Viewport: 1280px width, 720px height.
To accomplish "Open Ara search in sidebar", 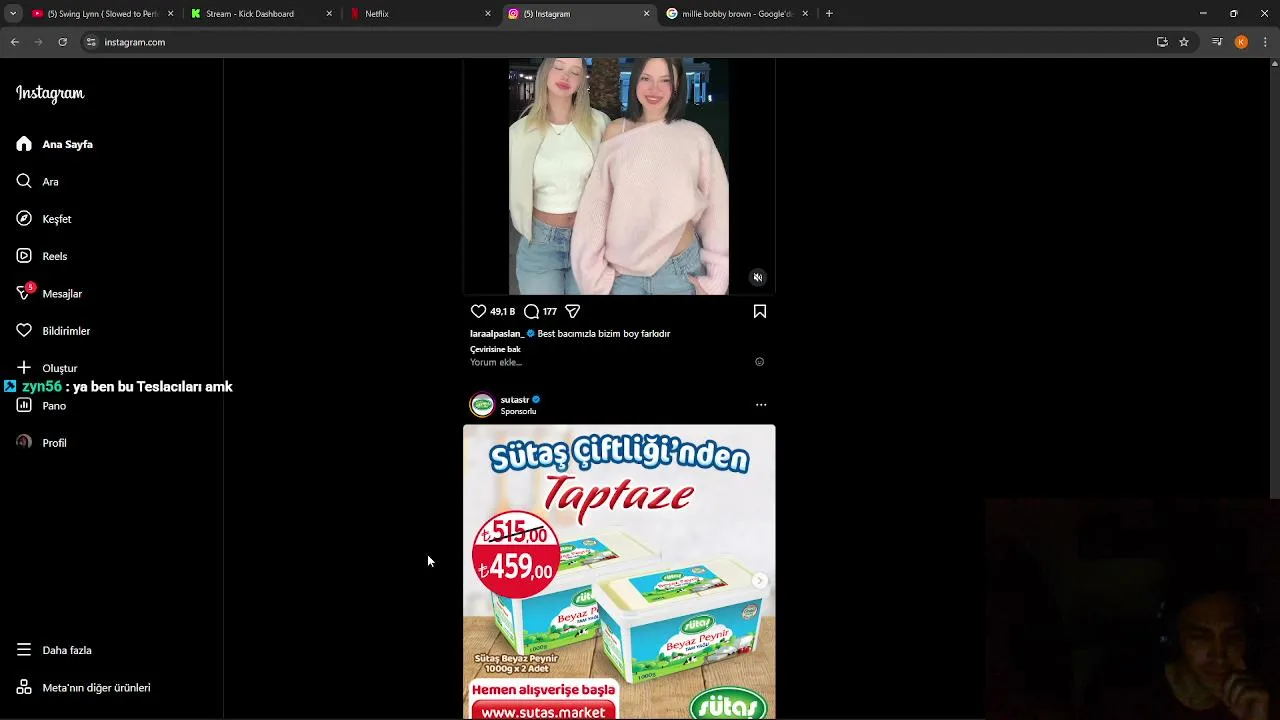I will pos(37,181).
